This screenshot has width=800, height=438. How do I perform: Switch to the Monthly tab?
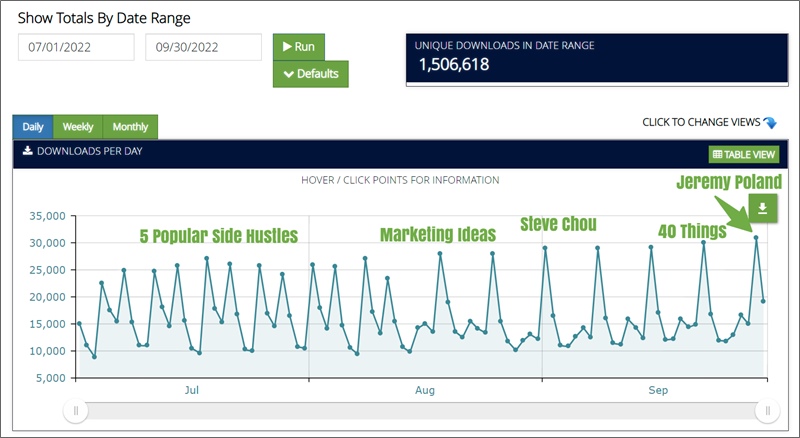pos(130,127)
